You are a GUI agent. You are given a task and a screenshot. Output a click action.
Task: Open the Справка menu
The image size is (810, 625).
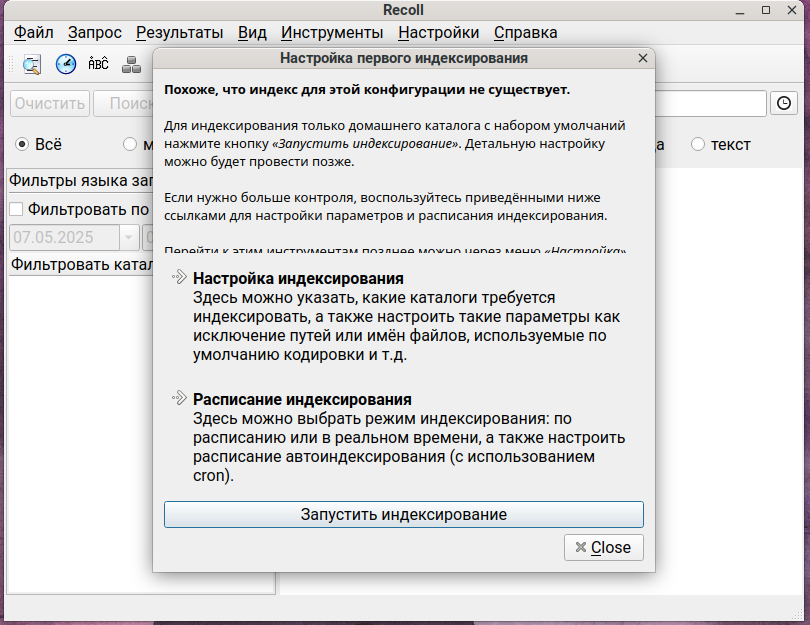525,33
